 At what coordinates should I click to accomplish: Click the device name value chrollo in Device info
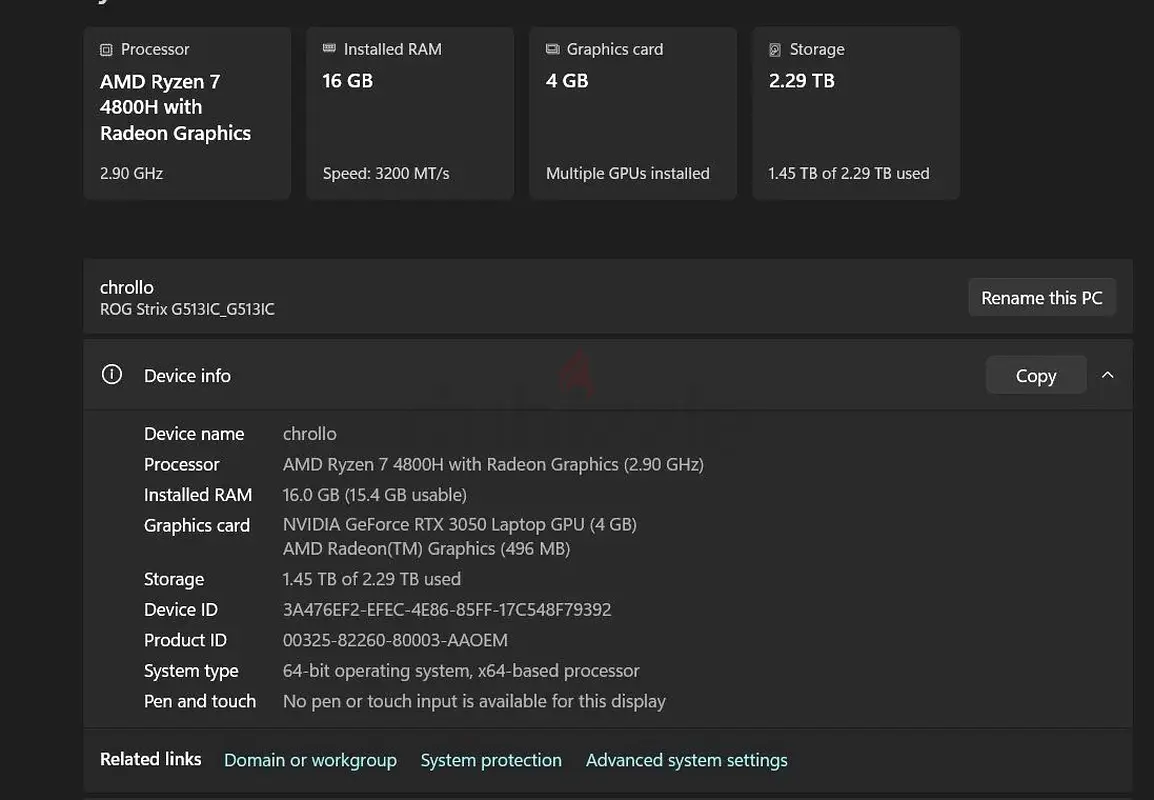[310, 434]
